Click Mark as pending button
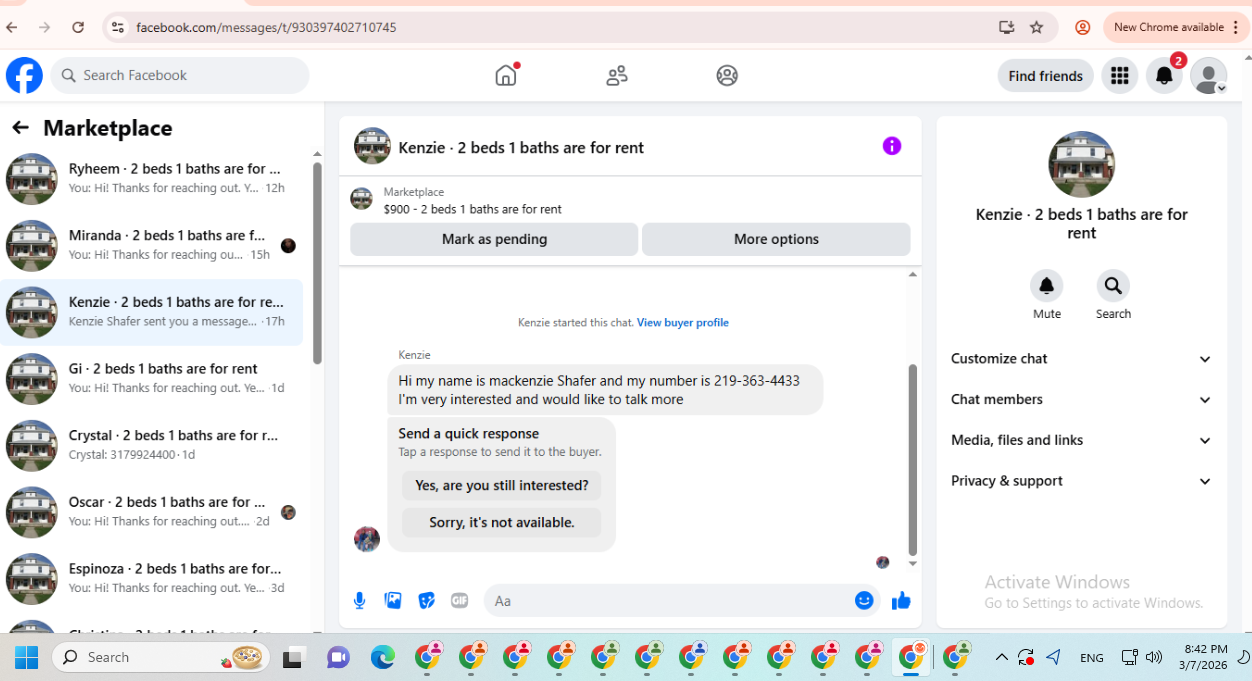This screenshot has width=1252, height=681. tap(494, 239)
